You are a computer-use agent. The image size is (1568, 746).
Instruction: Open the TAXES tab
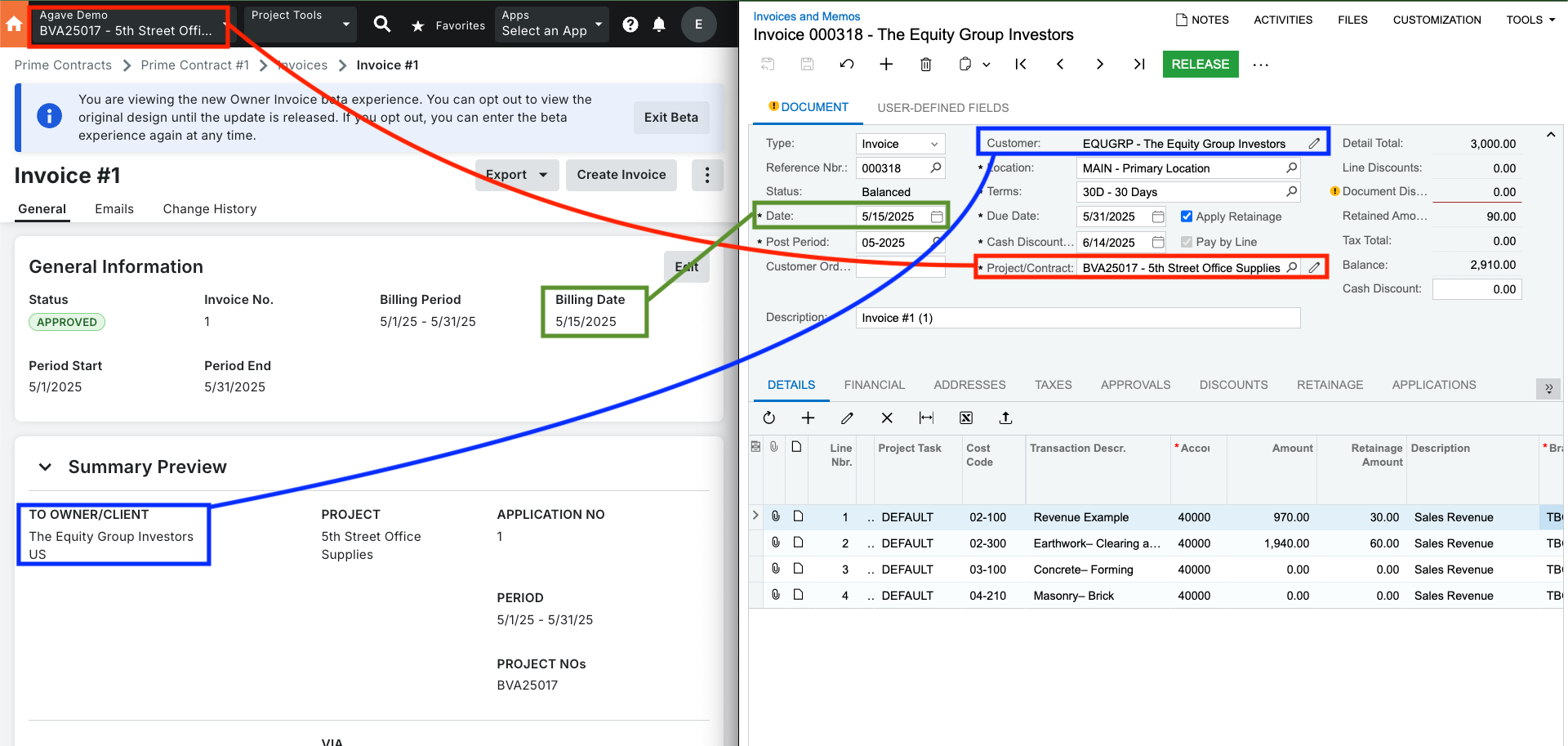click(1053, 385)
